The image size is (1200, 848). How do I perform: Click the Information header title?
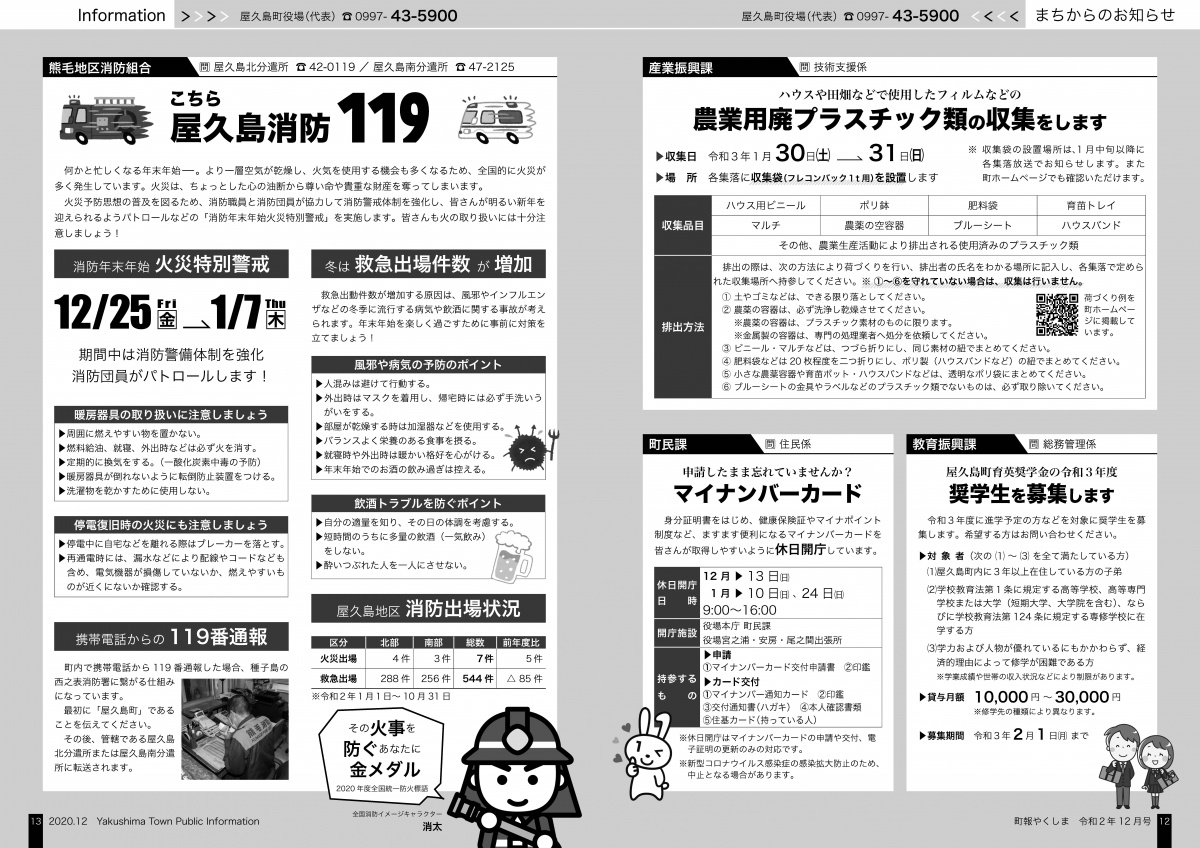[x=121, y=15]
